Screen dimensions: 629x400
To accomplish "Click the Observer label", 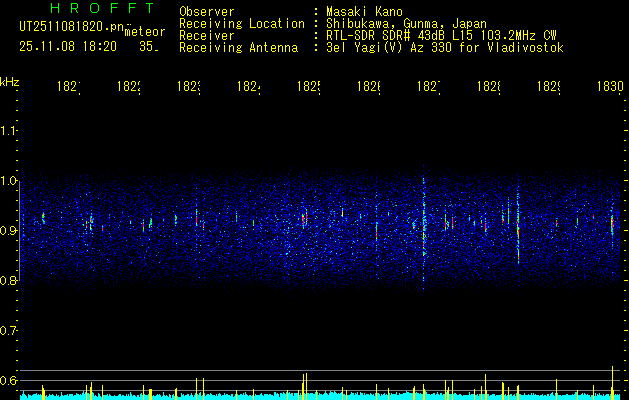I will [207, 11].
